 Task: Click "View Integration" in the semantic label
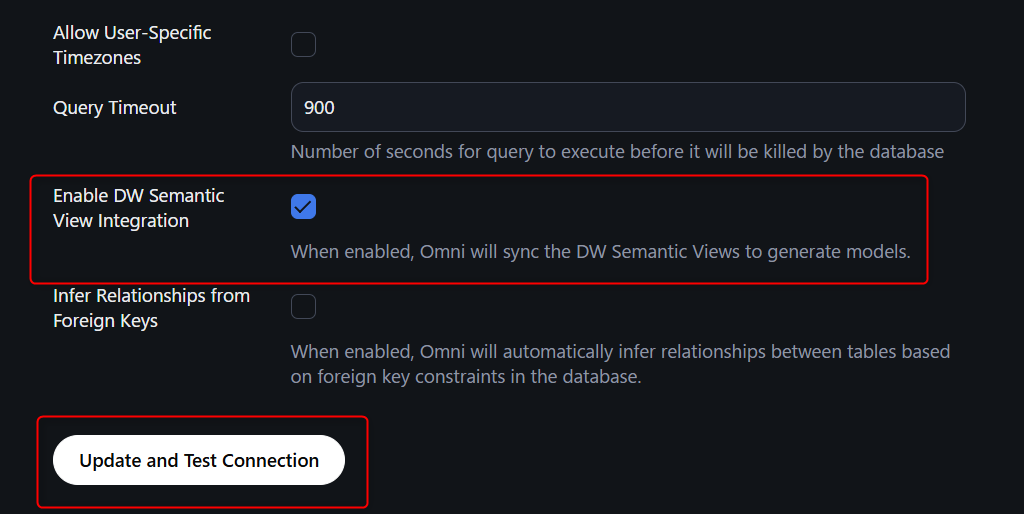121,221
